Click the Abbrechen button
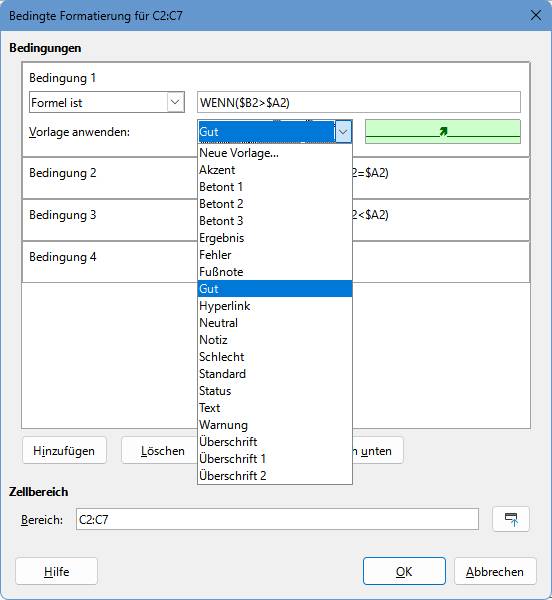Viewport: 552px width, 600px height. tap(495, 571)
